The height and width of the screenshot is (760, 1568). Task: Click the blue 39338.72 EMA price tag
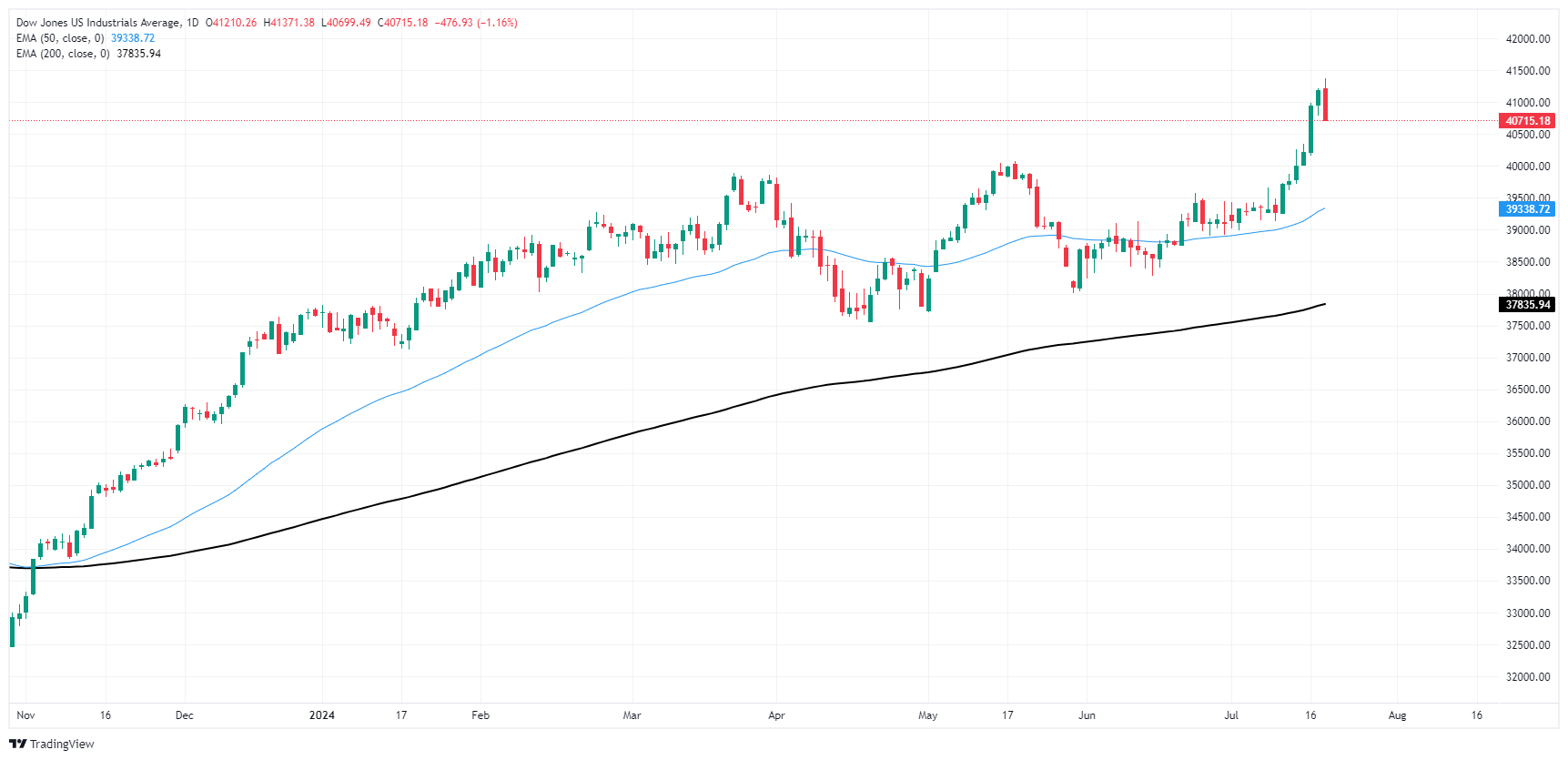pos(1527,209)
